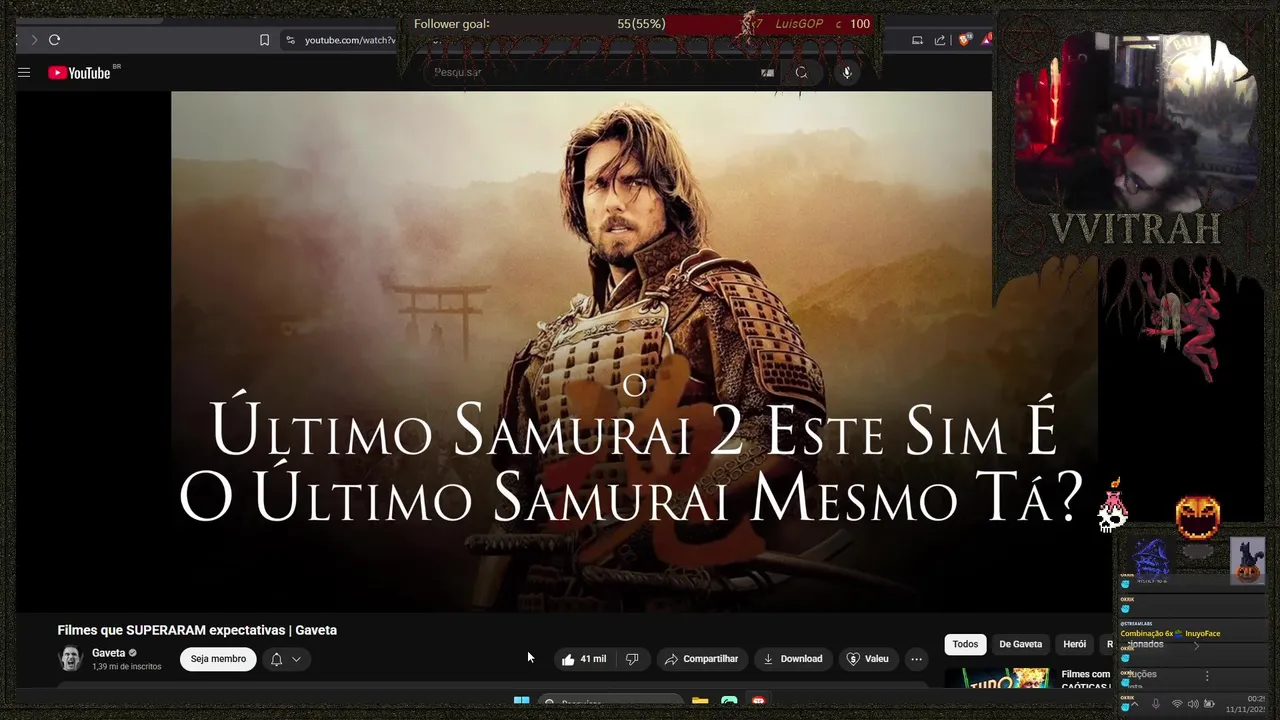
Task: Open more actions three-dot menu
Action: coord(916,659)
